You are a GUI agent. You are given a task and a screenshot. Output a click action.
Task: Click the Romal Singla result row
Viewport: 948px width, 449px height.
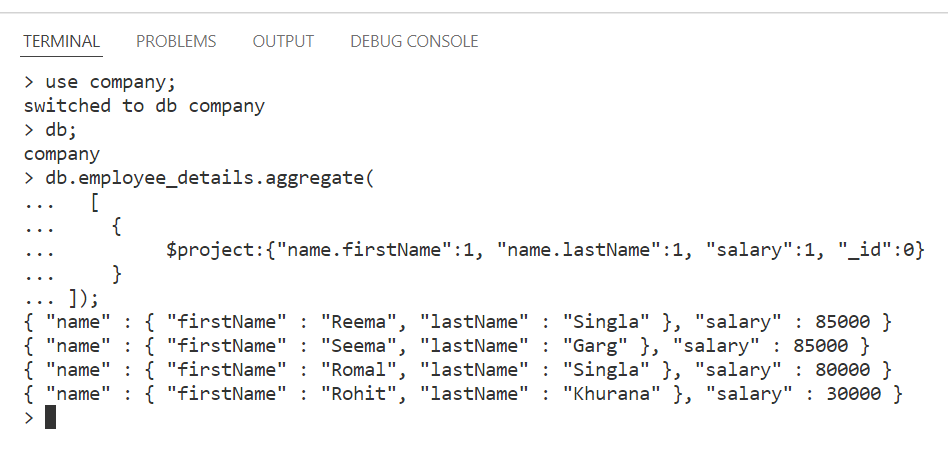coord(458,369)
